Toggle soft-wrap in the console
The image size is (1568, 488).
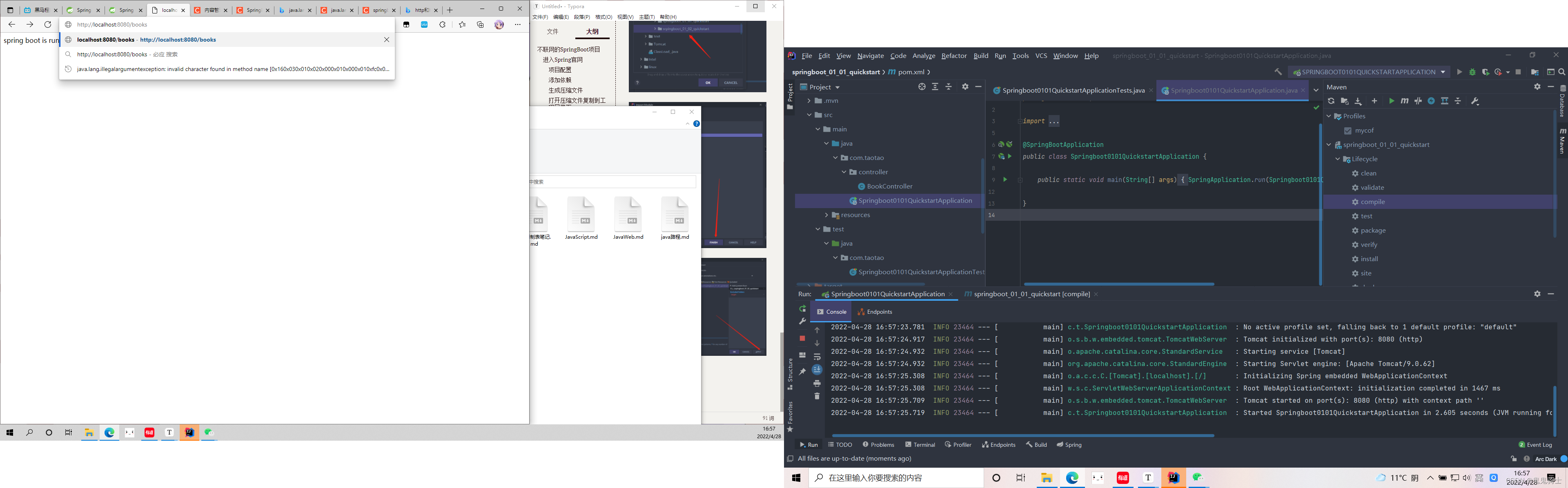tap(817, 357)
